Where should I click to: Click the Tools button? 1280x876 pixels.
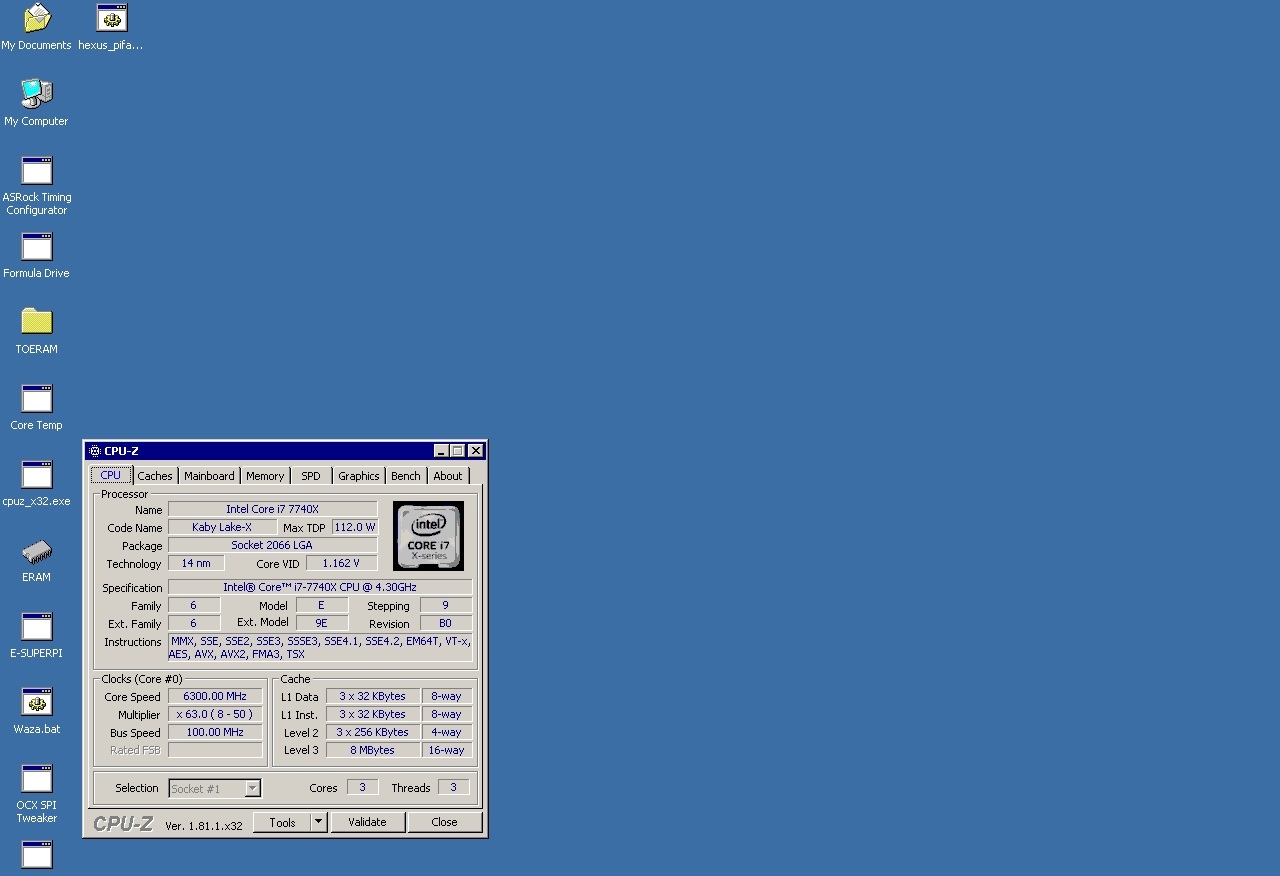282,822
